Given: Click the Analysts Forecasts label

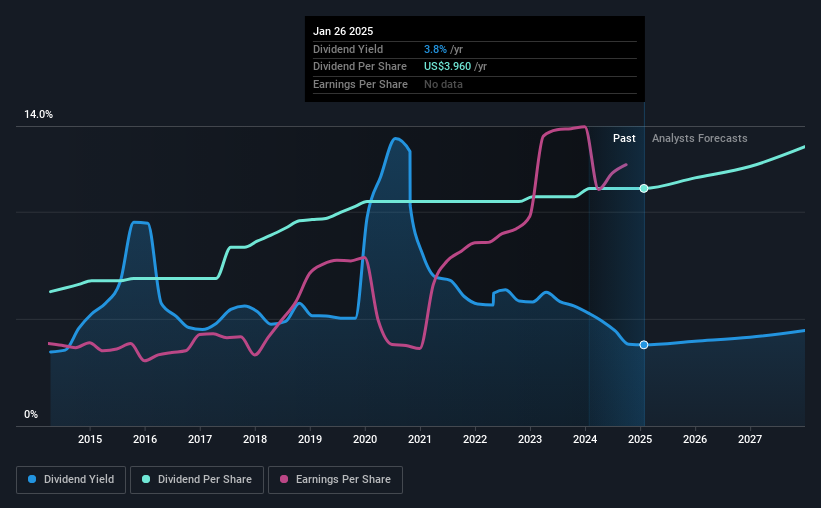Looking at the screenshot, I should point(700,138).
